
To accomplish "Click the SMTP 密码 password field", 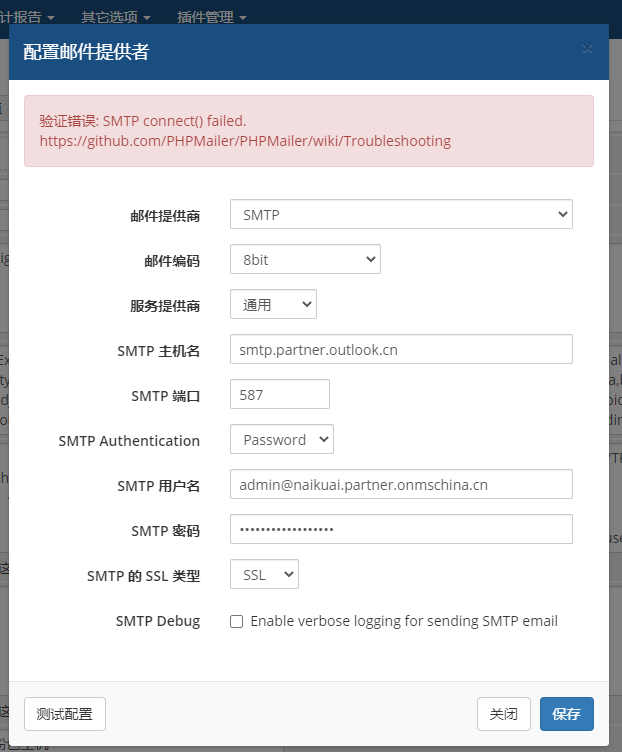I will (401, 529).
